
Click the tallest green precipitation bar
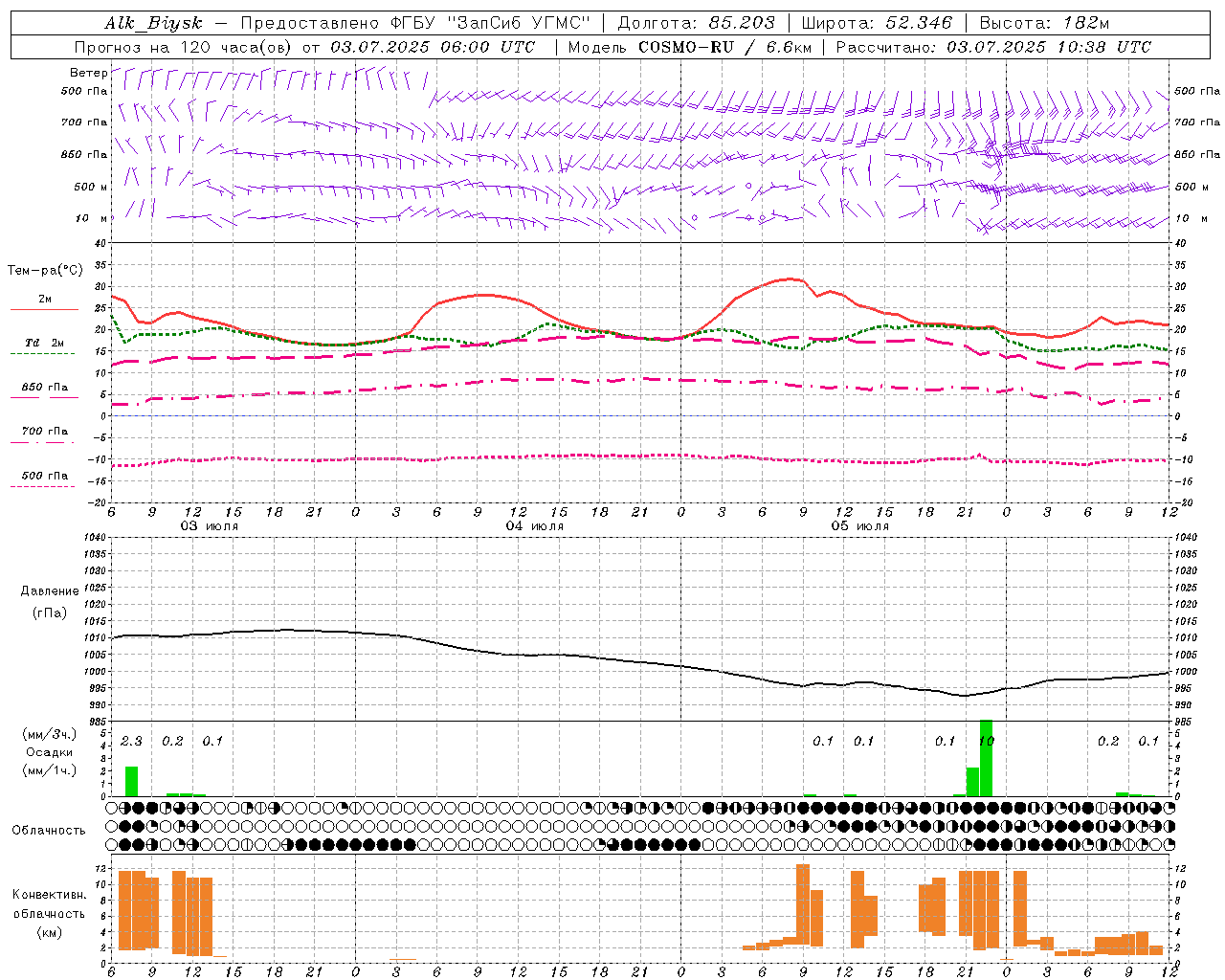pyautogui.click(x=987, y=757)
